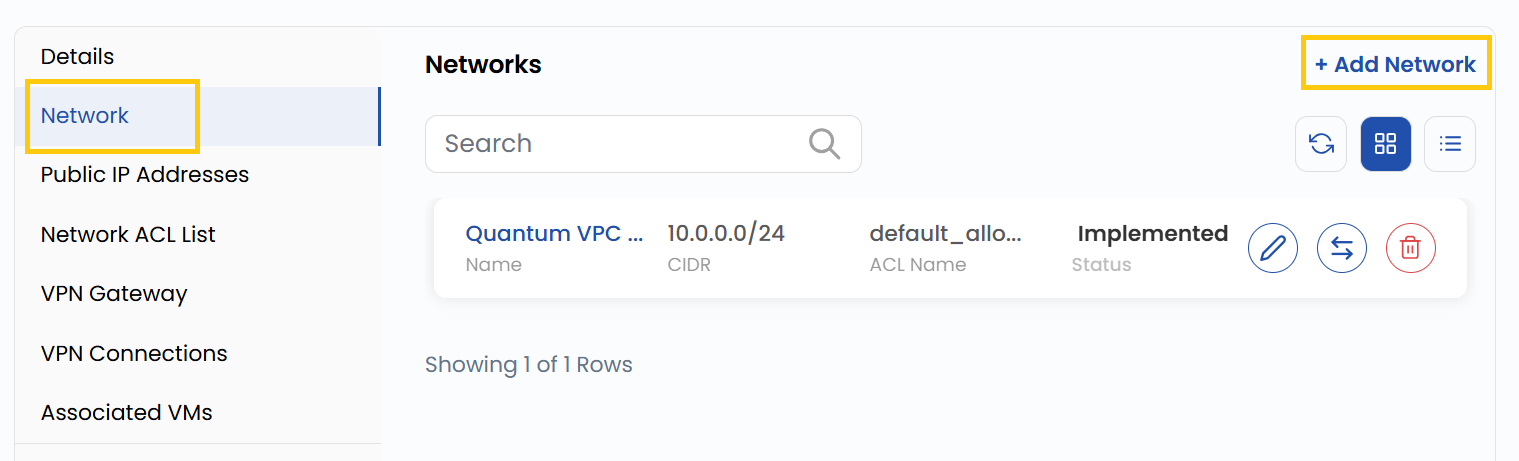Click the magnifier search icon
The width and height of the screenshot is (1519, 461).
click(x=824, y=144)
